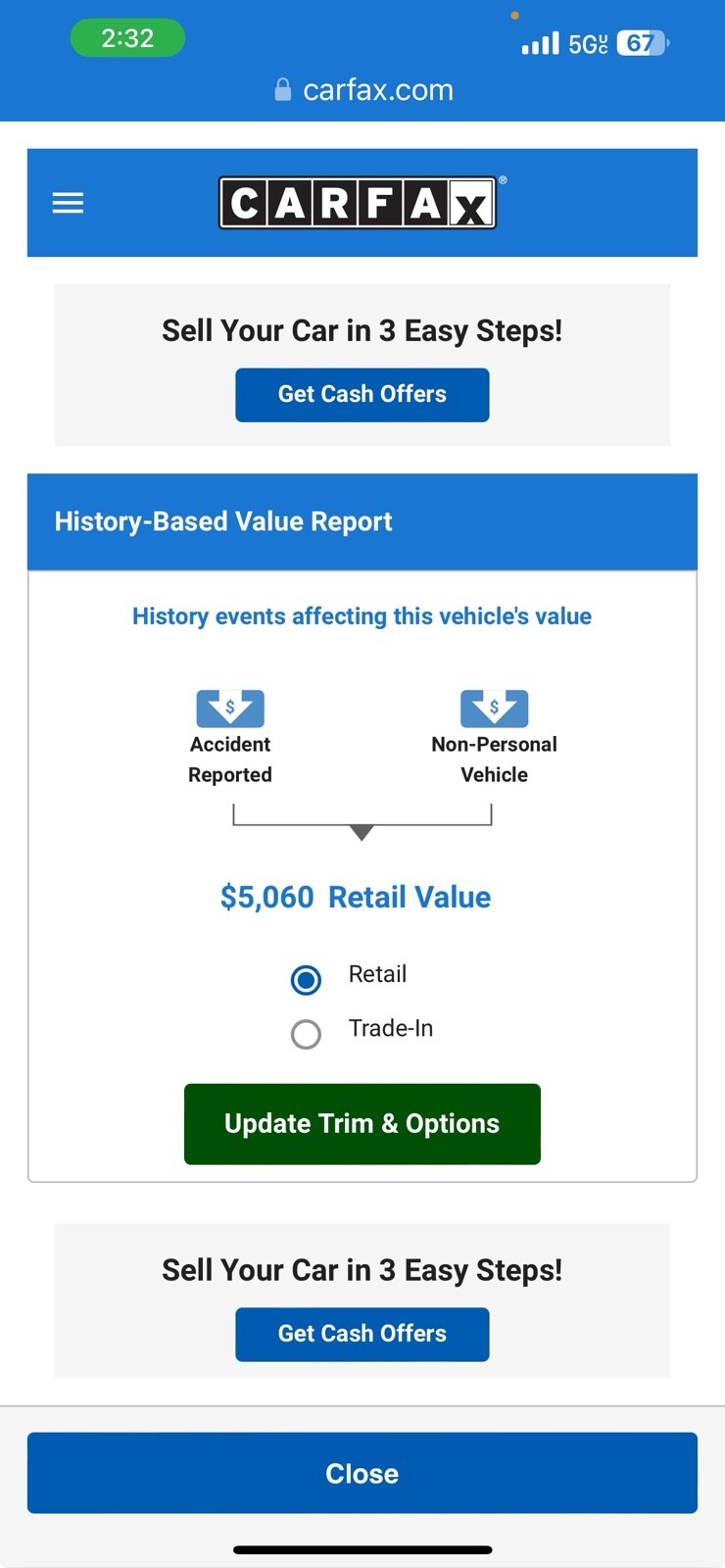Tap the Accident Reported dollar-arrow icon
725x1568 pixels.
tap(230, 708)
